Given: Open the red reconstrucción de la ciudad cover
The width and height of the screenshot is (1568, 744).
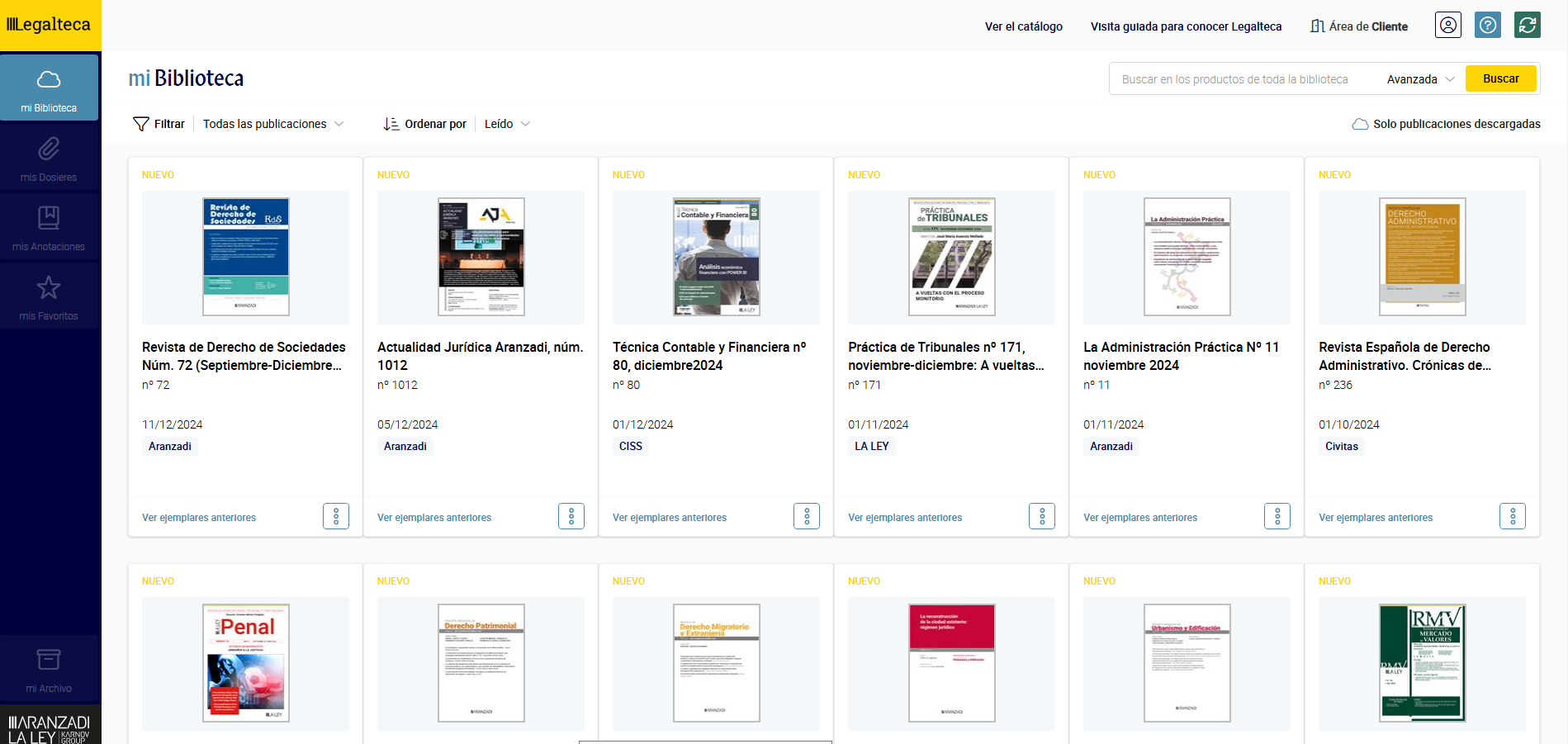Looking at the screenshot, I should pos(952,663).
